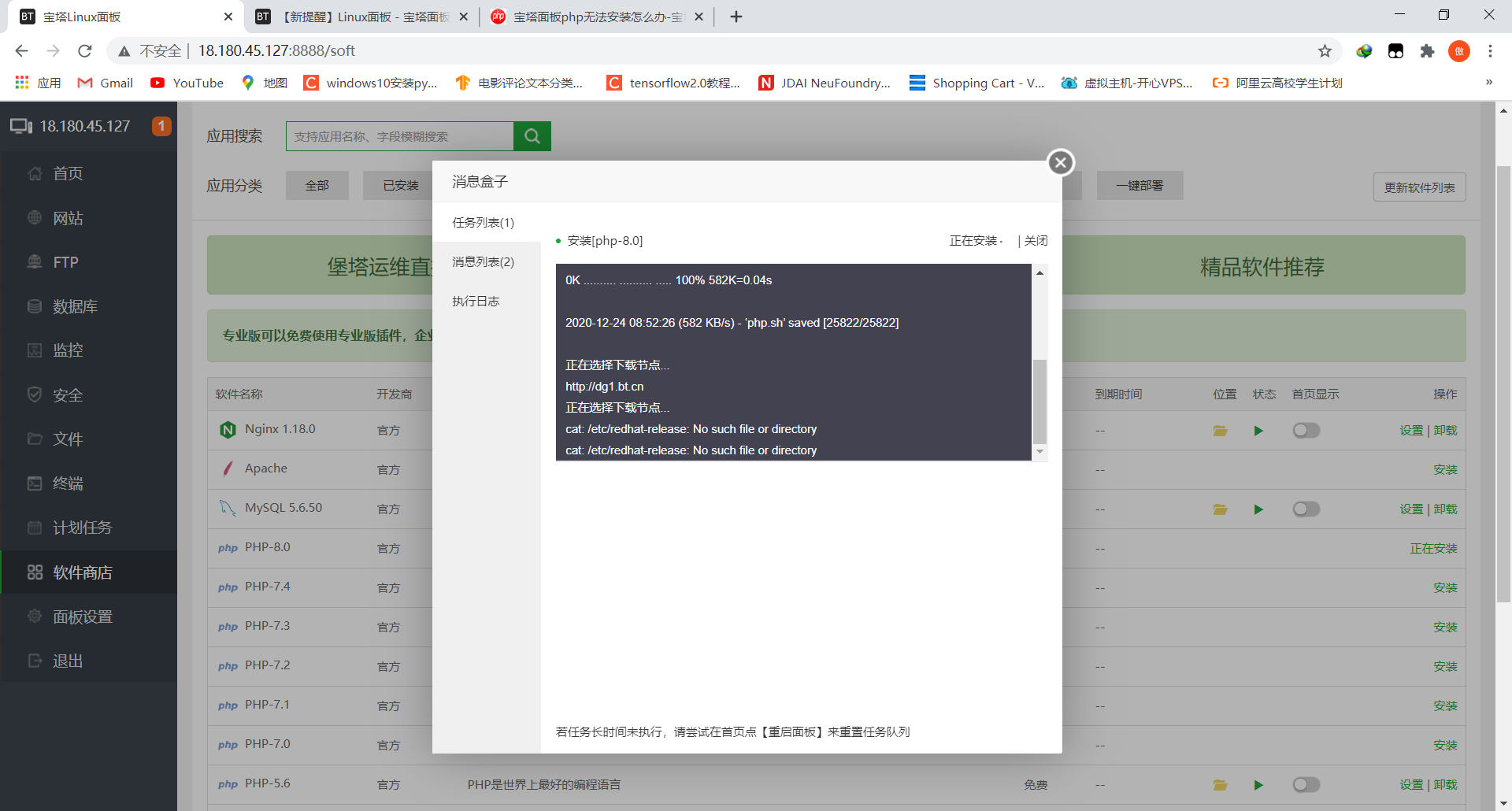Switch to the 宝塔面板php无法安装怎么办 tab
Image resolution: width=1512 pixels, height=811 pixels.
597,17
